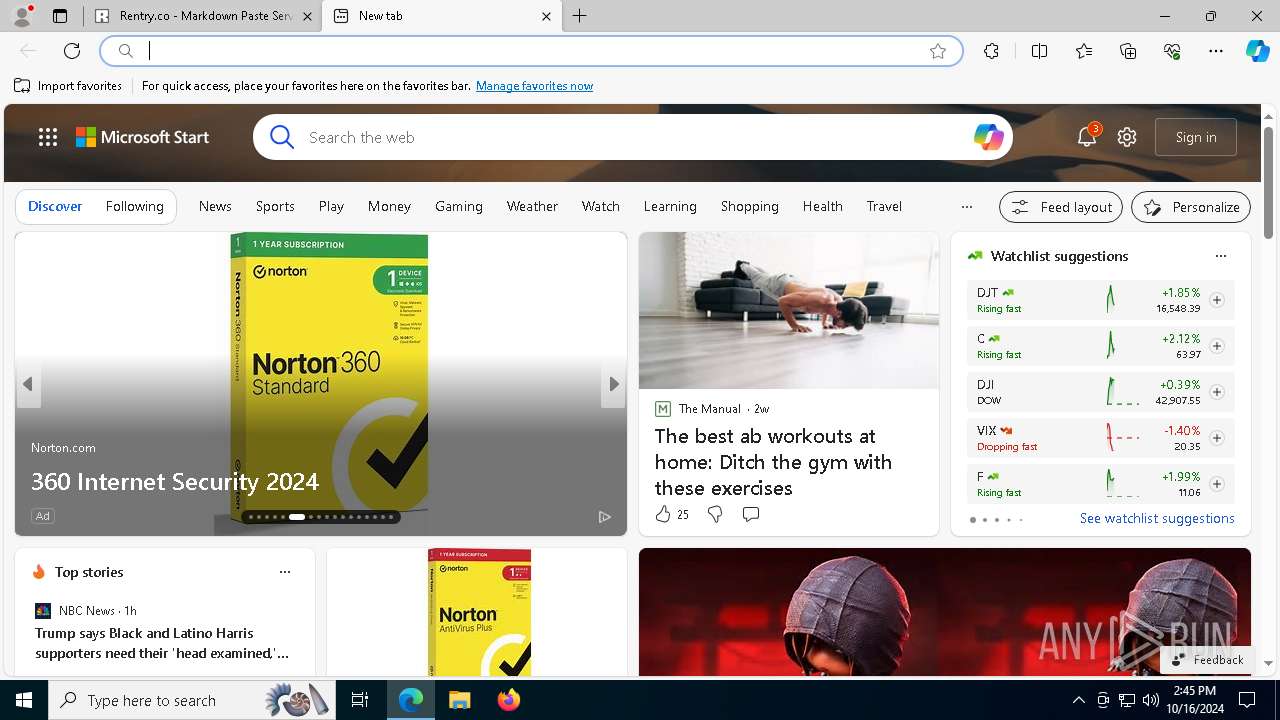Switch to the Rentry.co browser tab
This screenshot has height=720, width=1280.
[204, 16]
